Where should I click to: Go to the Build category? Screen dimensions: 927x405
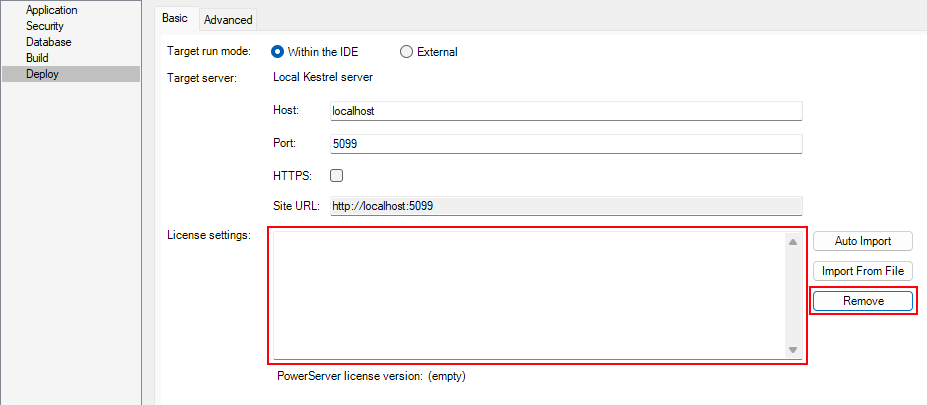(37, 58)
